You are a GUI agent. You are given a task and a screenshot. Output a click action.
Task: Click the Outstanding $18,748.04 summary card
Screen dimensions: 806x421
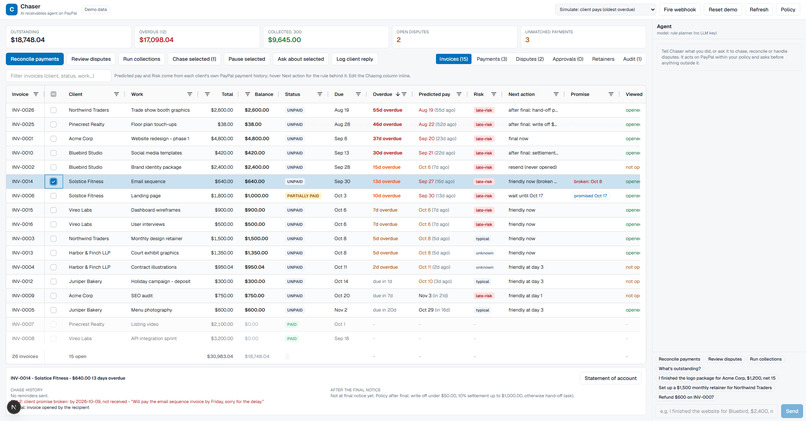(68, 37)
